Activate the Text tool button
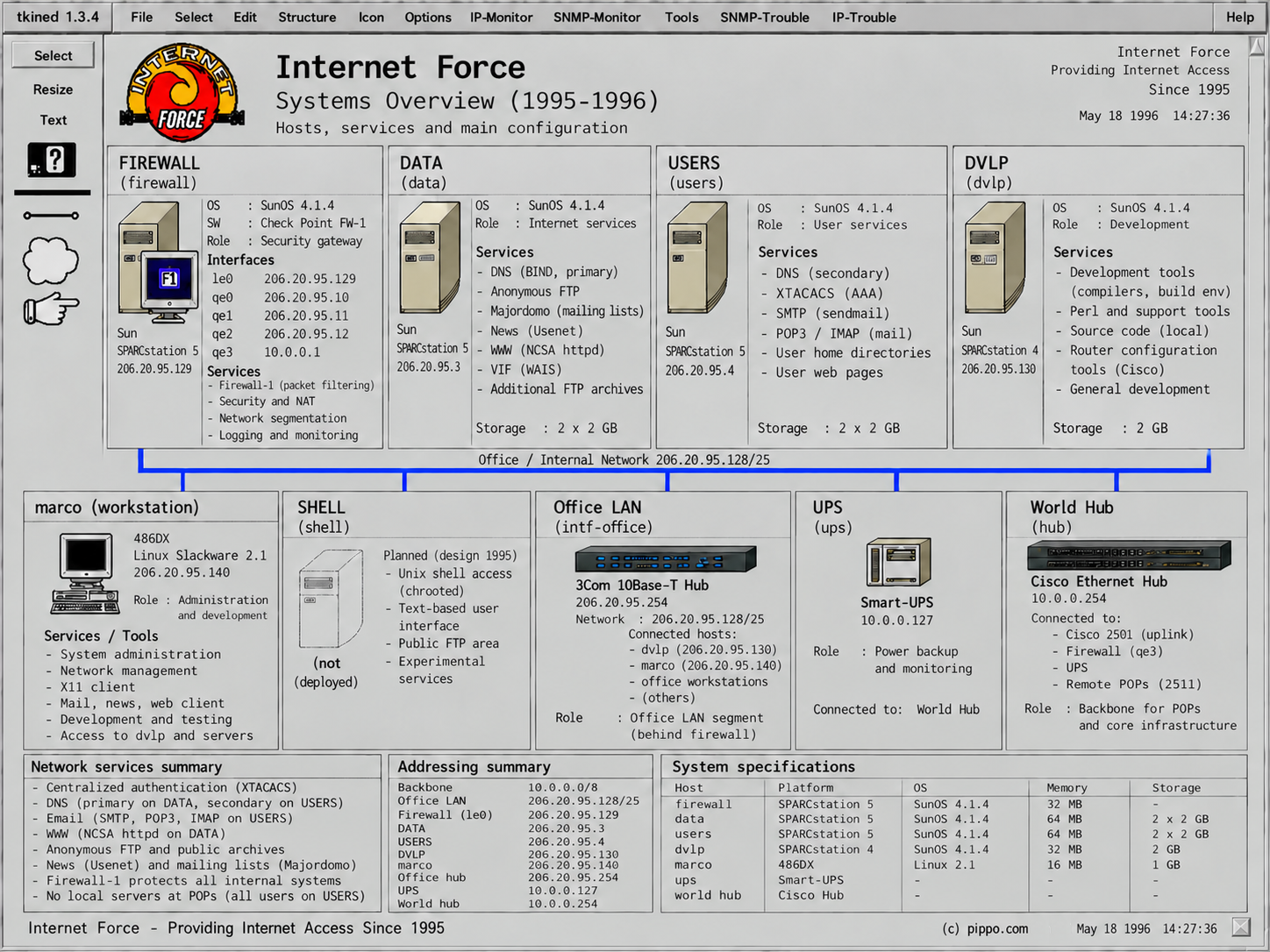Image resolution: width=1270 pixels, height=952 pixels. coord(54,120)
